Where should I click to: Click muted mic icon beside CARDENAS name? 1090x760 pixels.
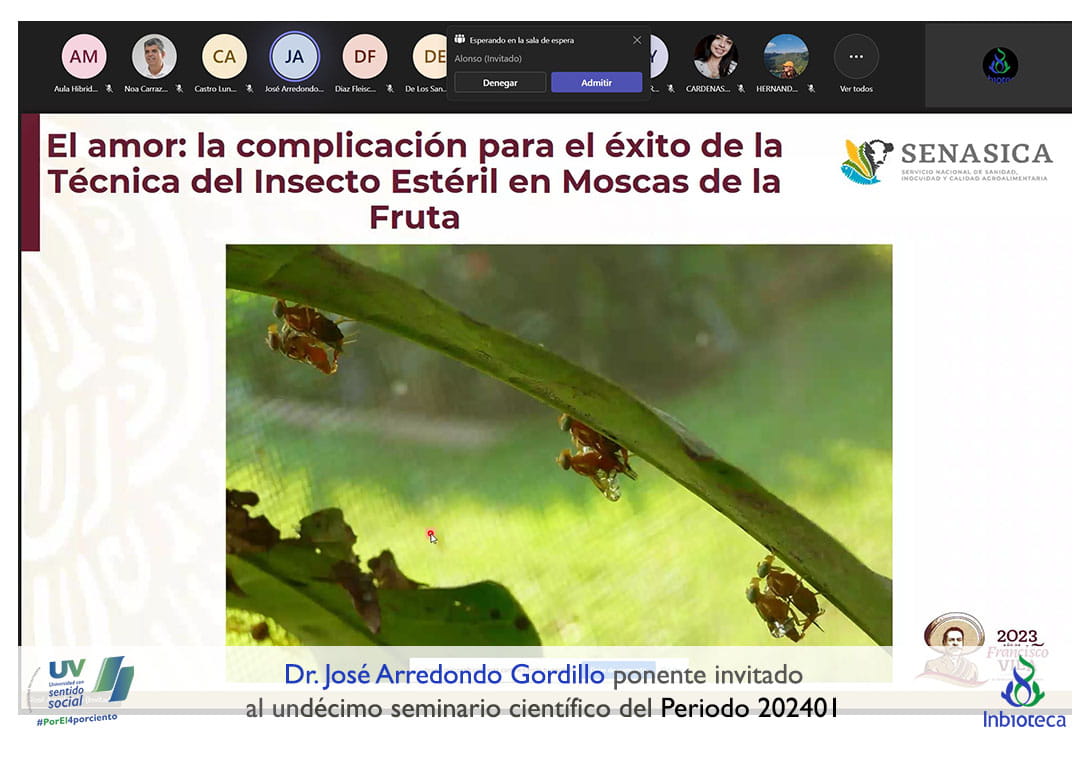(x=741, y=89)
